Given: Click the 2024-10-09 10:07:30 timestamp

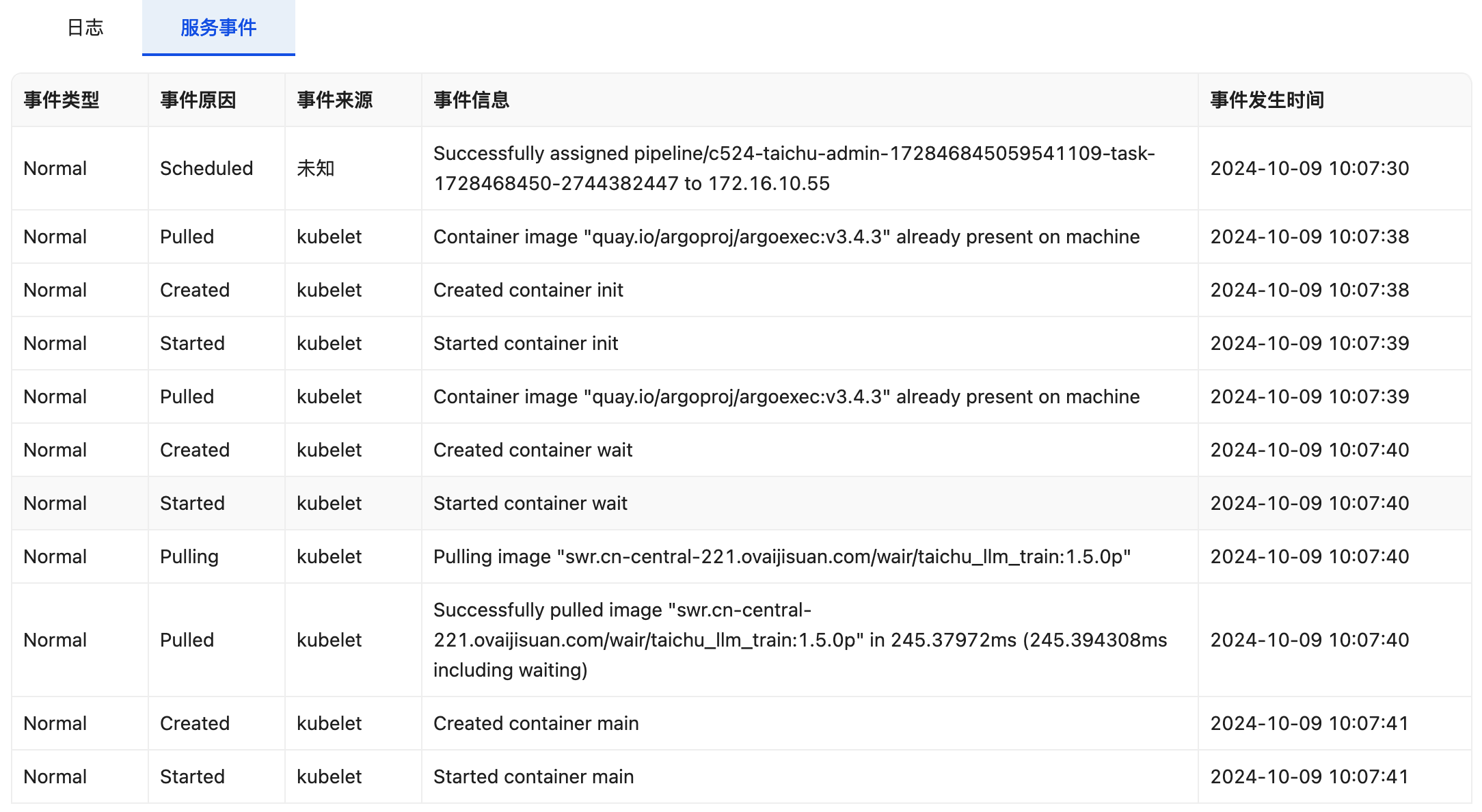Looking at the screenshot, I should 1310,168.
